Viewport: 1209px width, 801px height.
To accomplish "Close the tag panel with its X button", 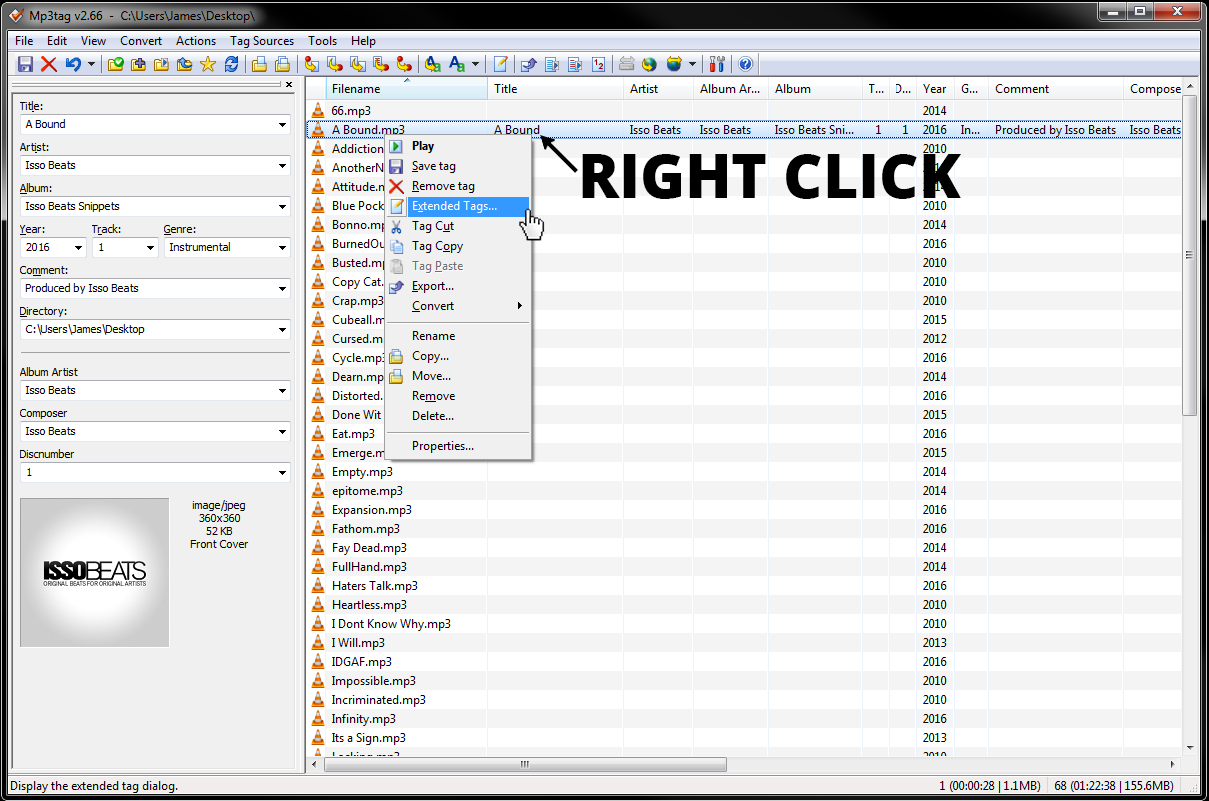I will 289,85.
